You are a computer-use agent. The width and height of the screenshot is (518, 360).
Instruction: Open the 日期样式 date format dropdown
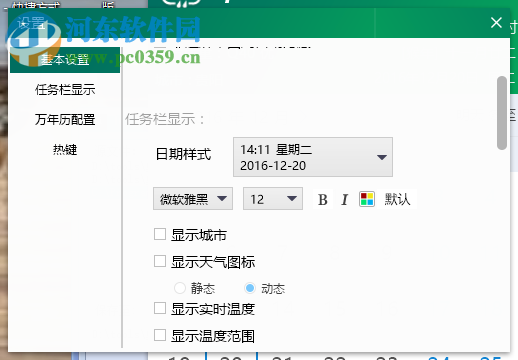[313, 157]
